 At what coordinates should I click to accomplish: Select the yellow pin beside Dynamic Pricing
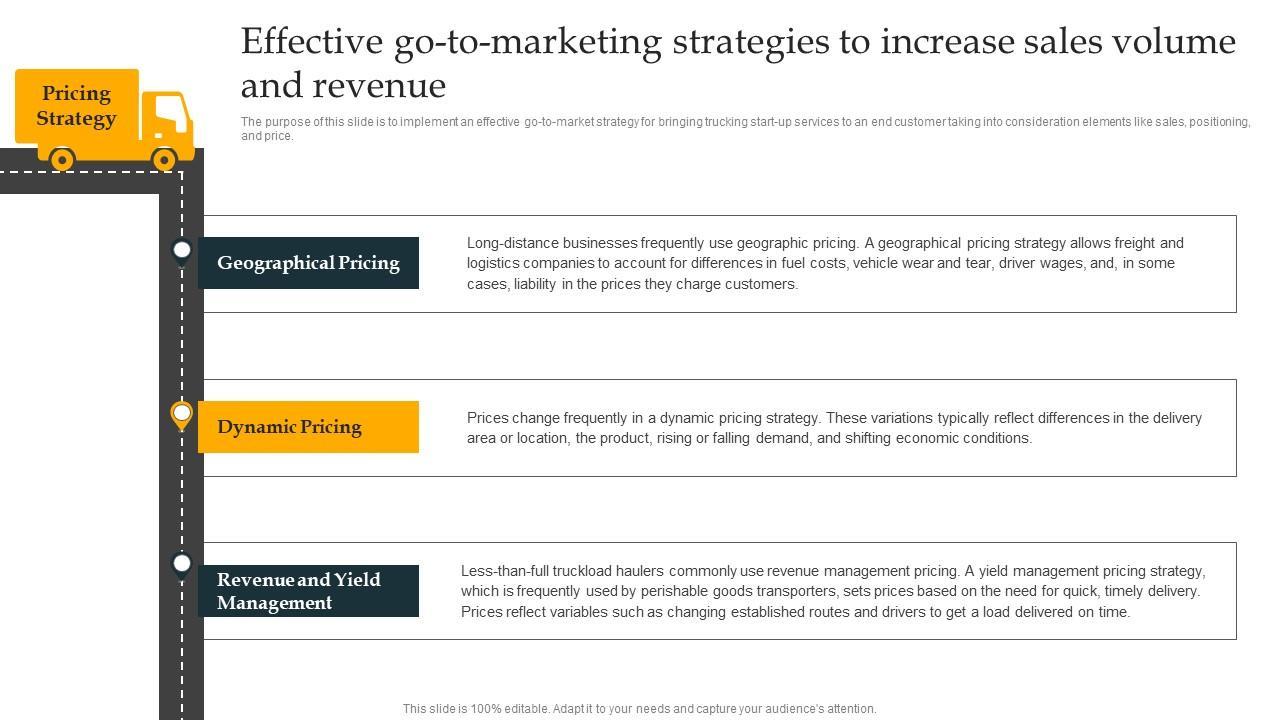(x=182, y=414)
